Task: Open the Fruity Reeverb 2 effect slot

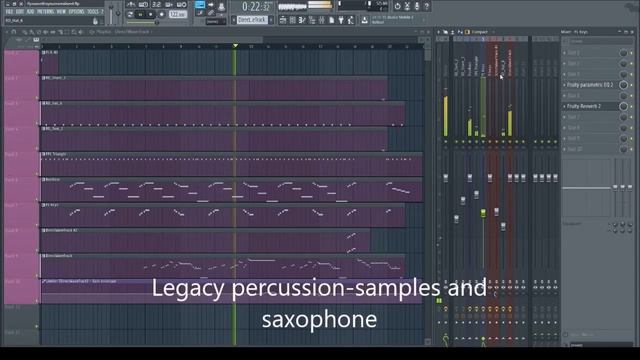Action: click(x=590, y=106)
